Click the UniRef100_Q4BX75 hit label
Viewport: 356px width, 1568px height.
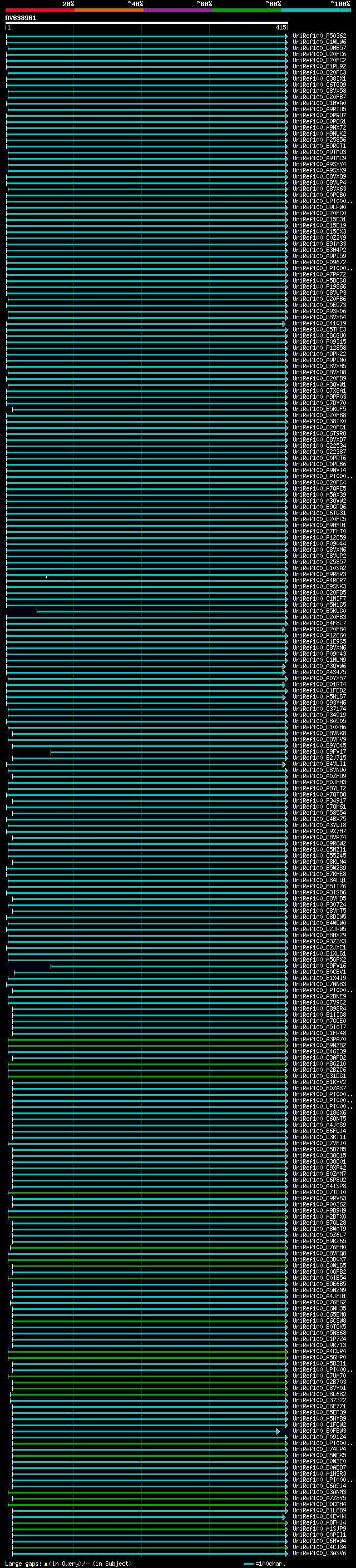[319, 819]
